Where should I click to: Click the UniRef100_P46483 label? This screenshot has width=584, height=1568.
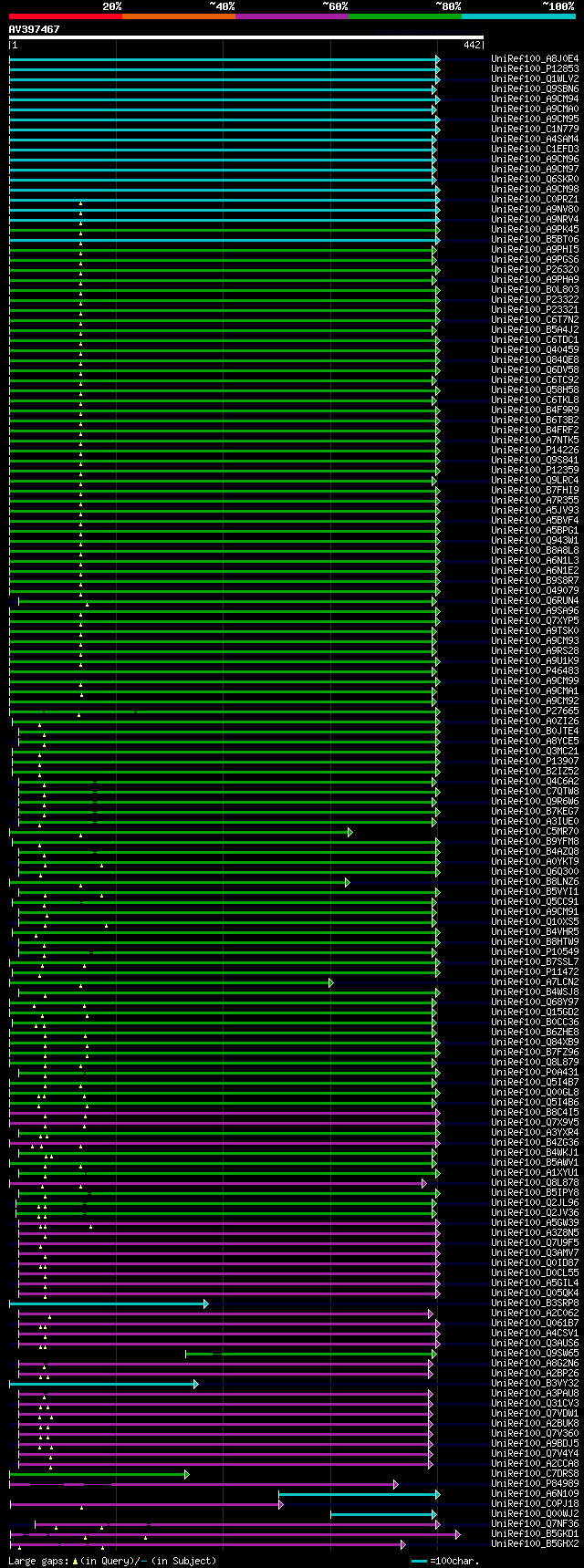point(535,671)
